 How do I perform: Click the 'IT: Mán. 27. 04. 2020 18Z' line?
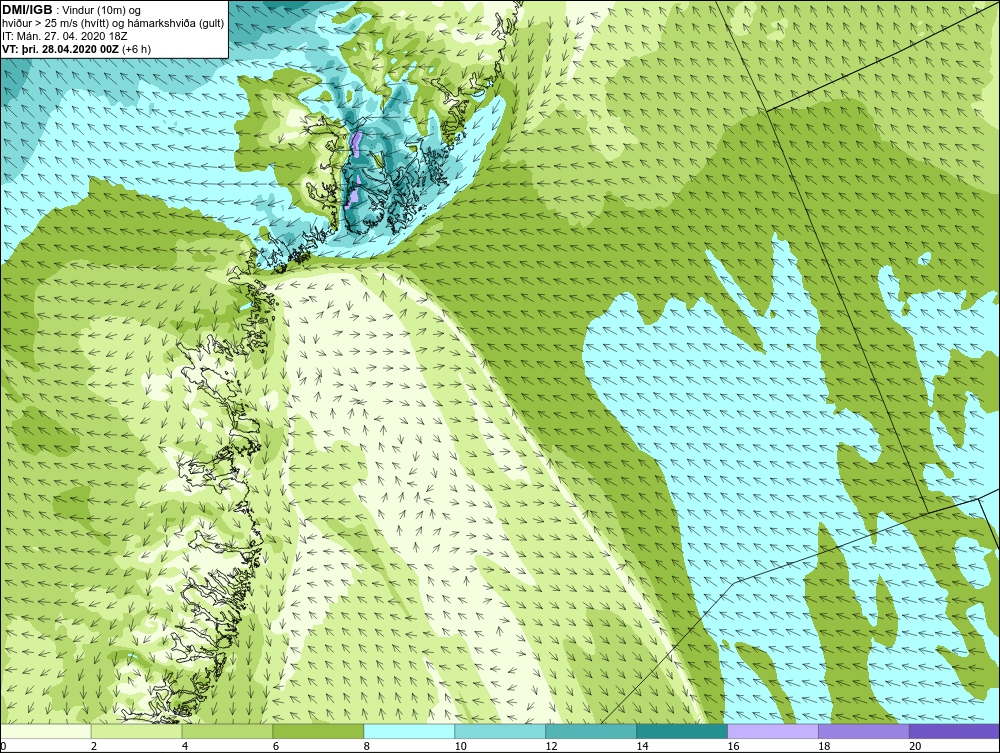tap(64, 36)
